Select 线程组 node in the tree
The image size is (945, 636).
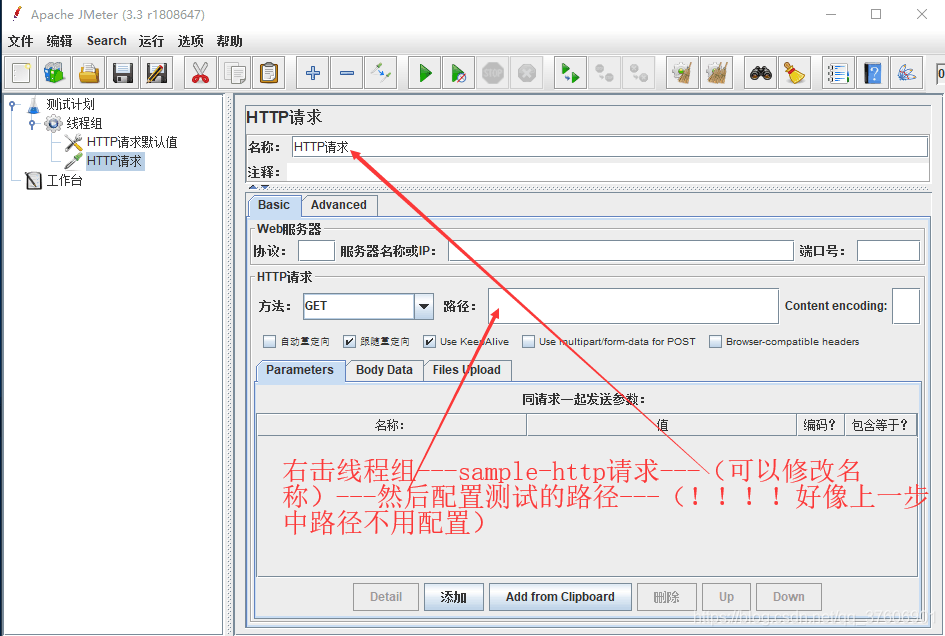pos(84,124)
